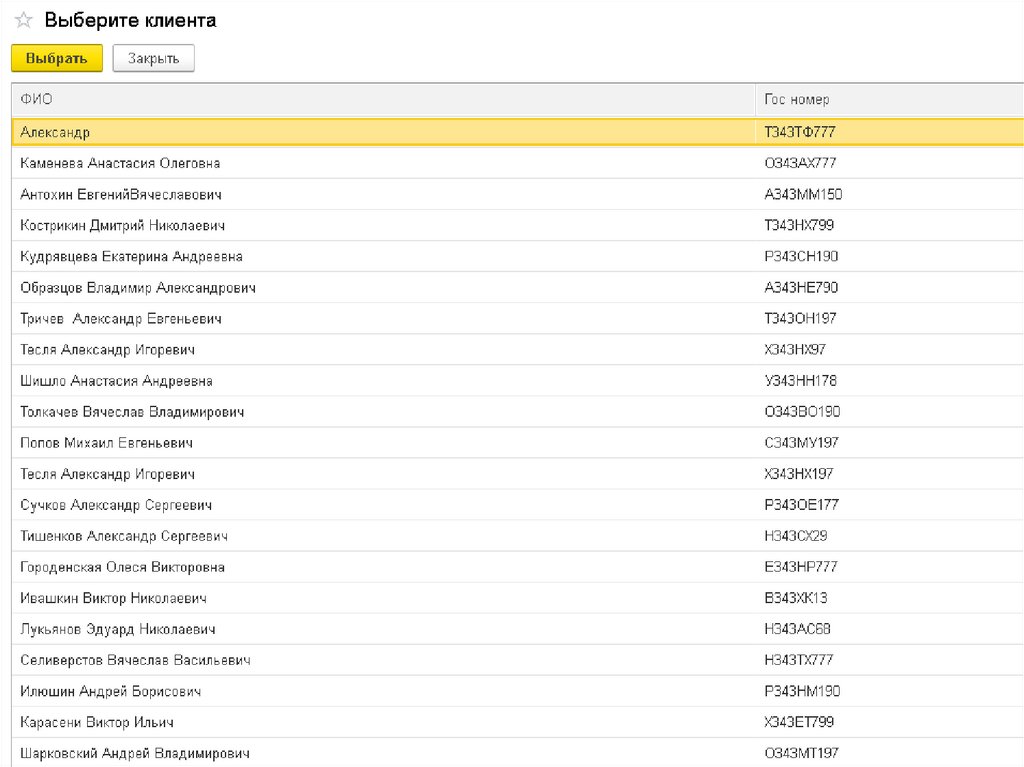Screen dimensions: 1024x767
Task: Select Попов Михаил Евгеньевич
Action: 106,443
